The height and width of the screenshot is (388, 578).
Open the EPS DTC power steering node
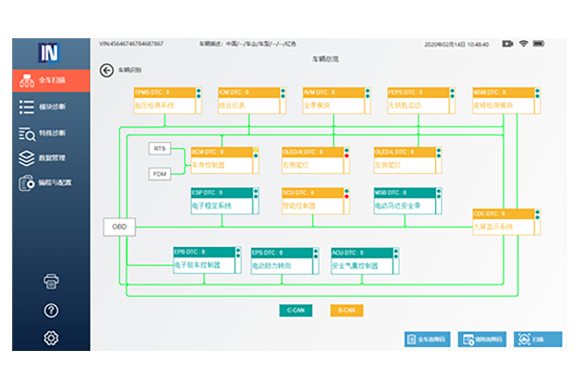[285, 261]
